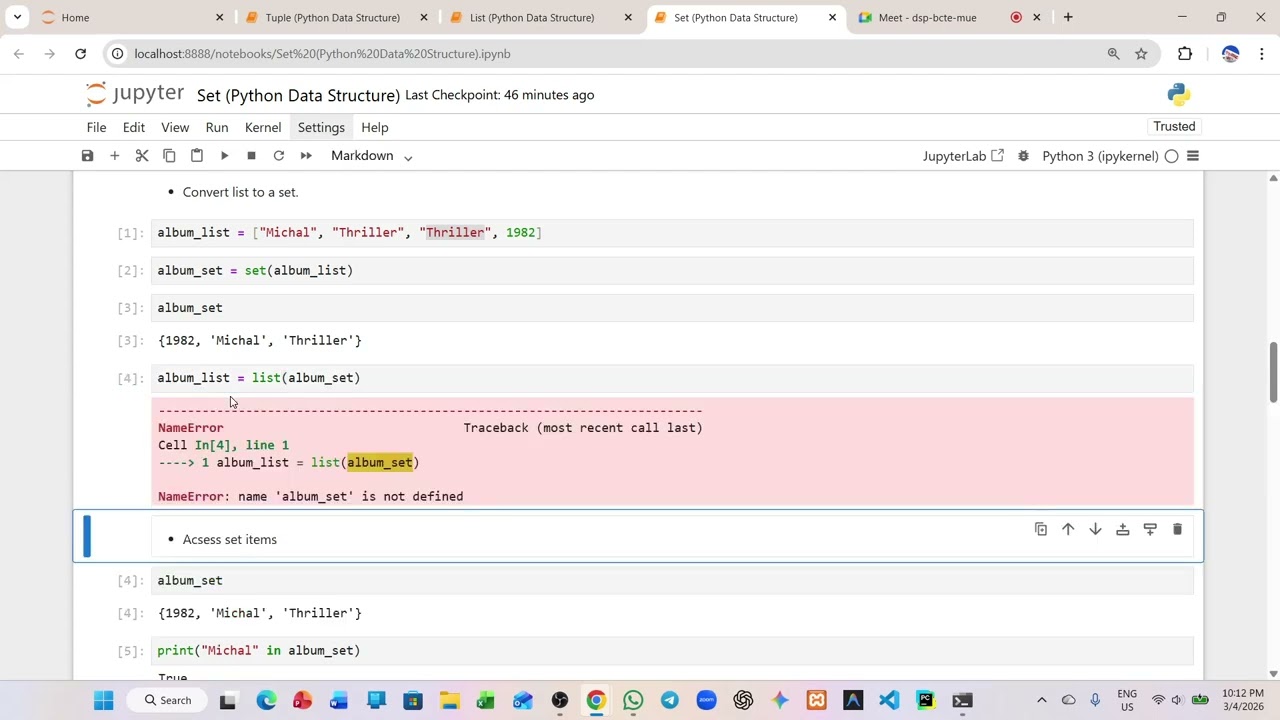Cut the selected cell with the scissors icon

tap(142, 156)
